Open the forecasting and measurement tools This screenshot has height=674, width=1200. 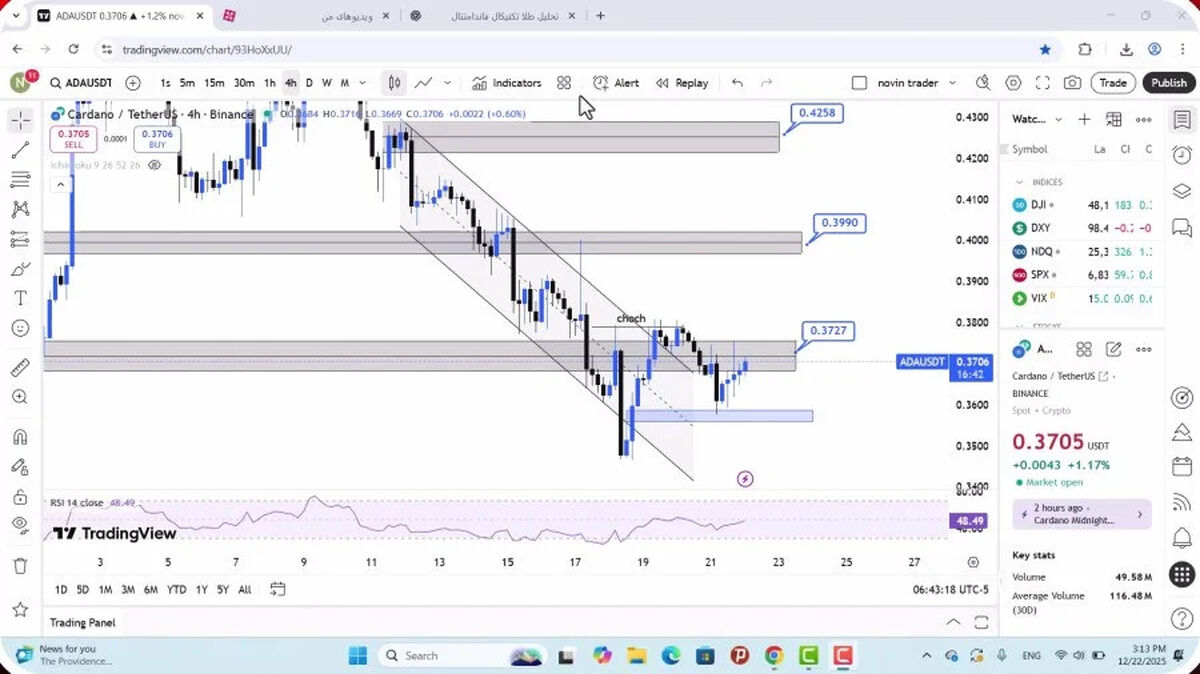[20, 239]
